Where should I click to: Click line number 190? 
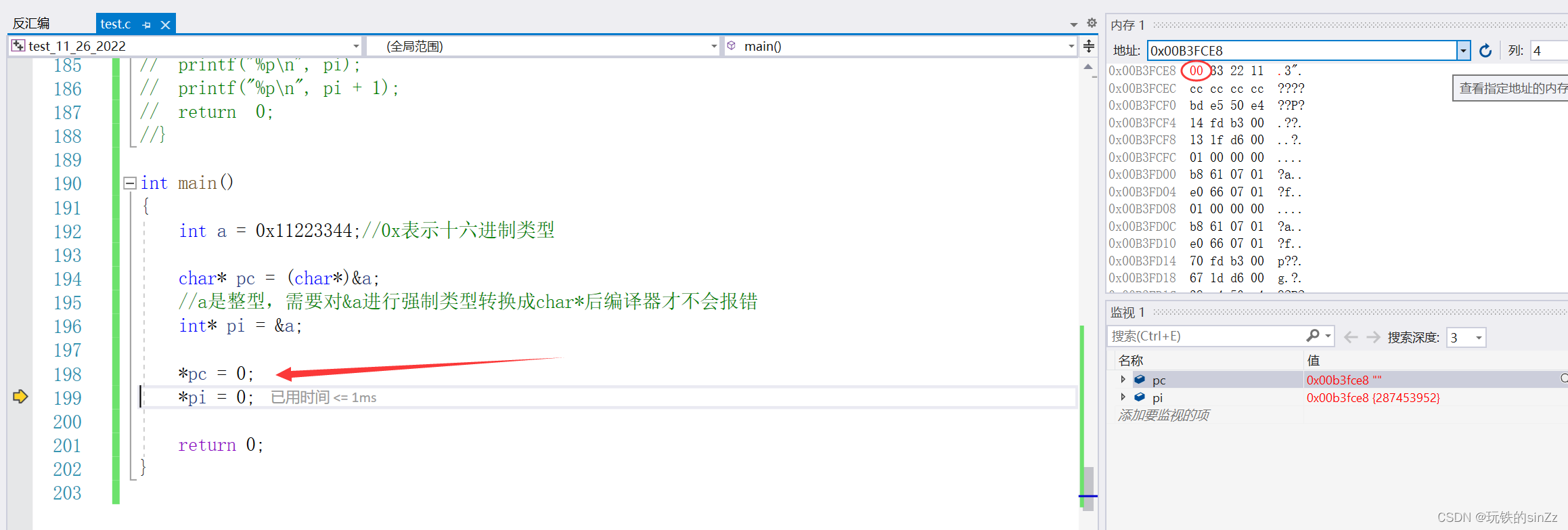click(x=68, y=183)
